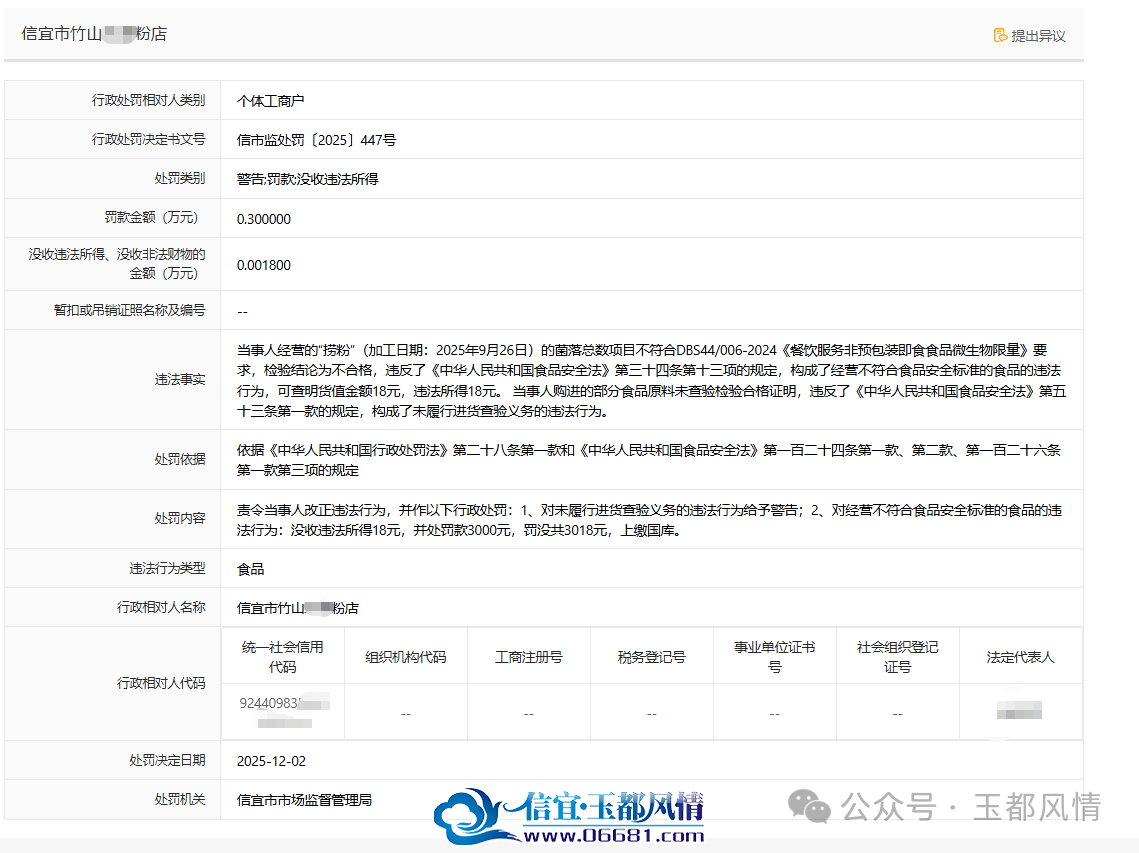1139x853 pixels.
Task: Click the 工商注册号 column header
Action: [x=529, y=657]
